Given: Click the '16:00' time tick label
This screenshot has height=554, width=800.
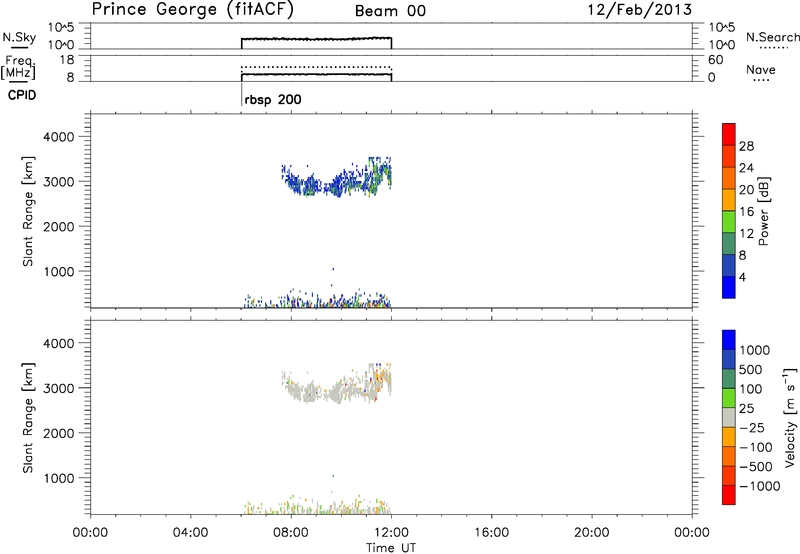Looking at the screenshot, I should click(491, 533).
